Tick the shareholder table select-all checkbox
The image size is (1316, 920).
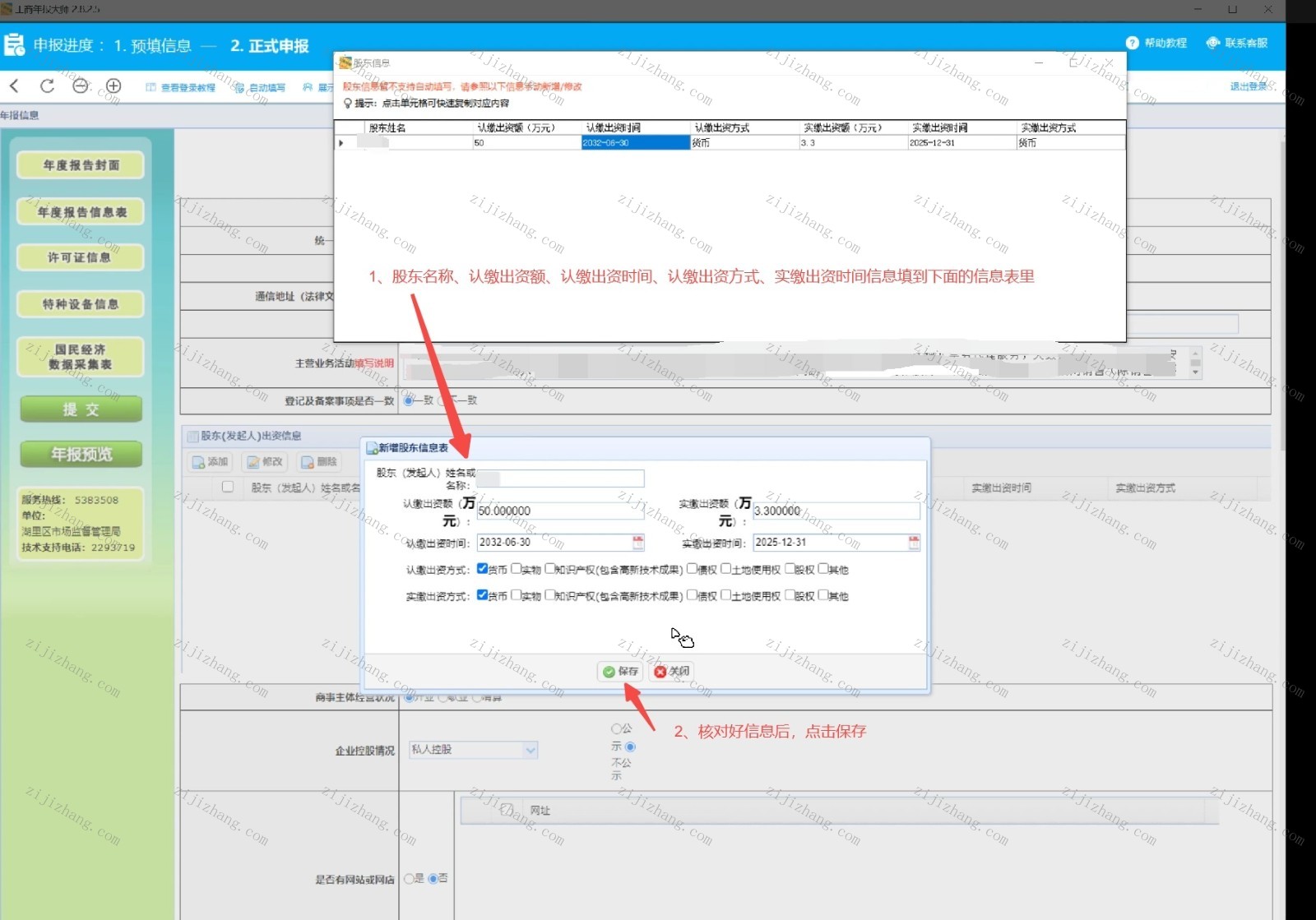[x=228, y=487]
